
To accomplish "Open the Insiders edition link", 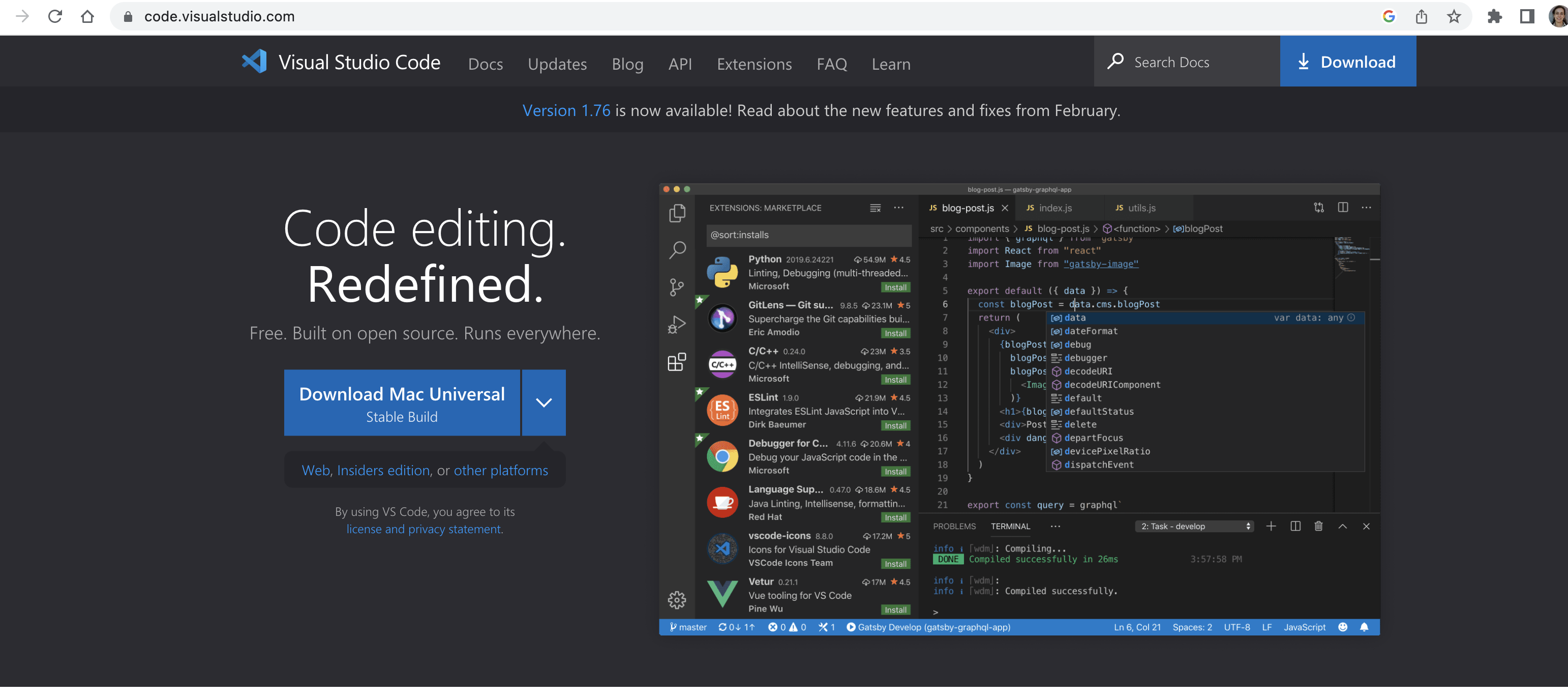I will click(x=383, y=470).
